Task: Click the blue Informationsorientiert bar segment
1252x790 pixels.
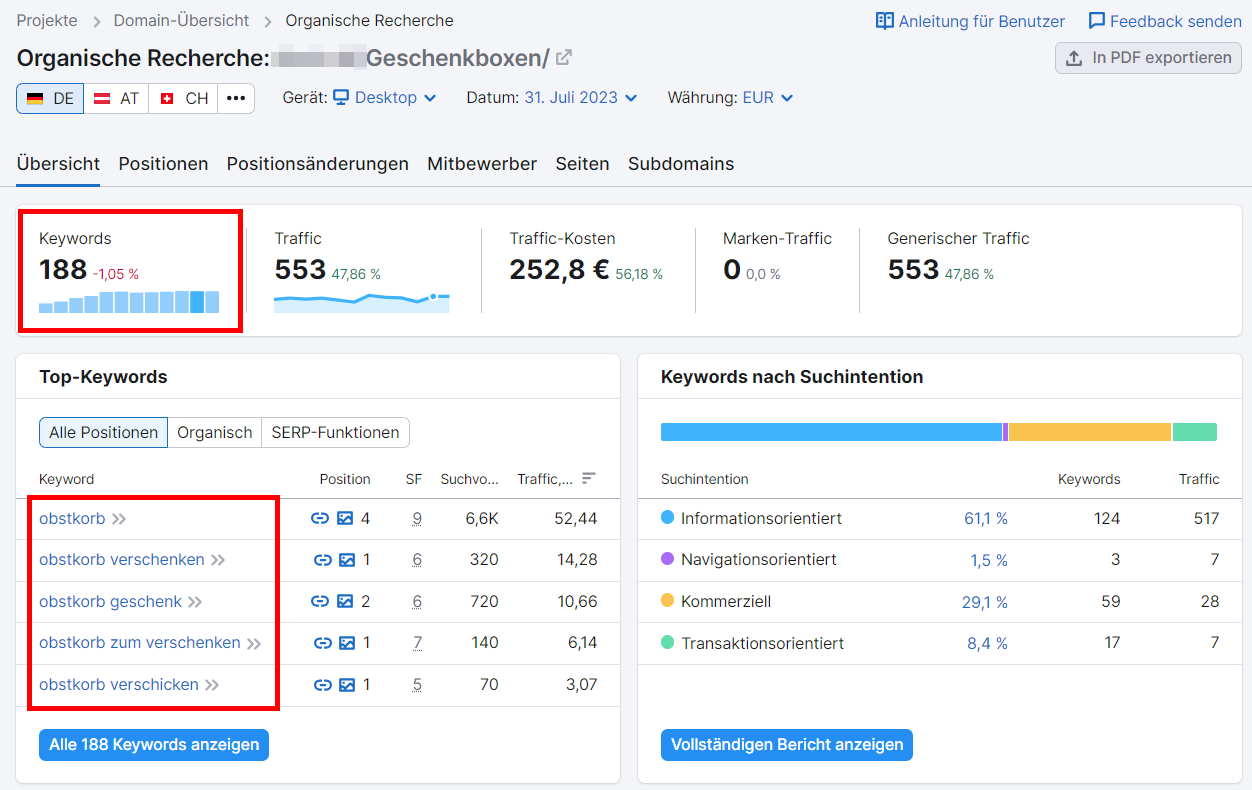Action: pyautogui.click(x=830, y=431)
